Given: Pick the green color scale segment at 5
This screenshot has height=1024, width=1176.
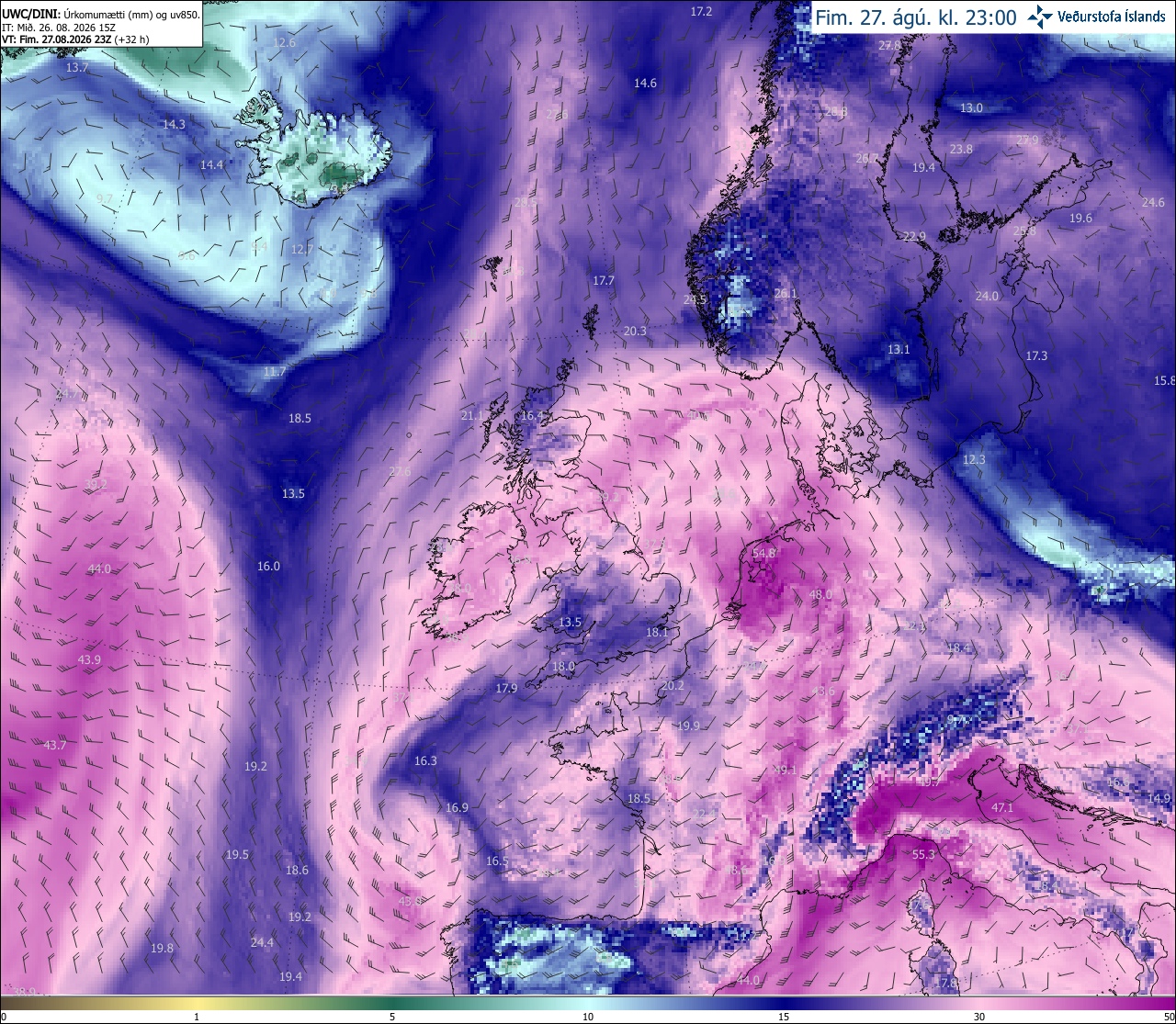Looking at the screenshot, I should [392, 1004].
